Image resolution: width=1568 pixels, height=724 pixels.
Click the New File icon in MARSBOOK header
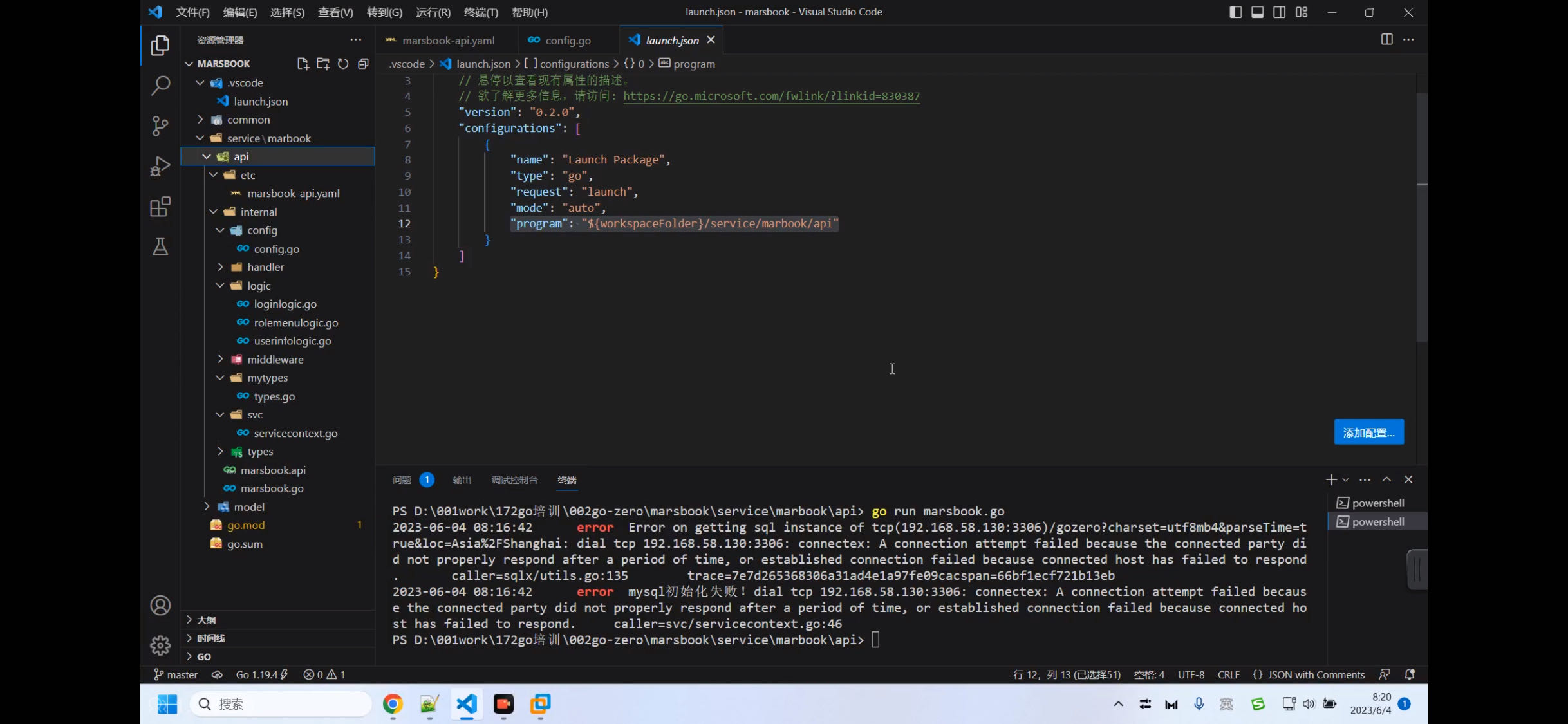coord(303,64)
